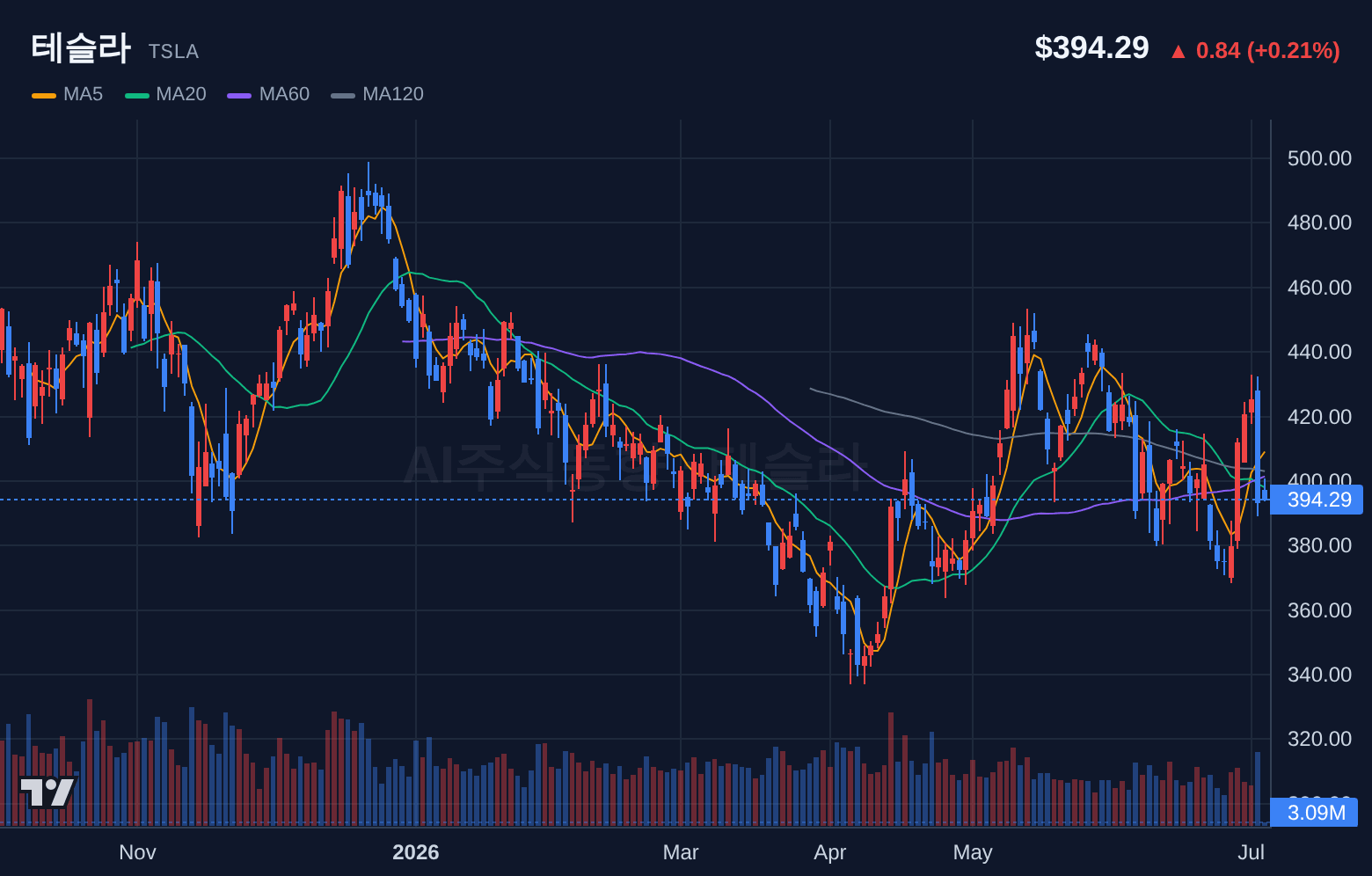This screenshot has width=1372, height=876.
Task: Click the 2026 time axis label
Action: point(416,852)
